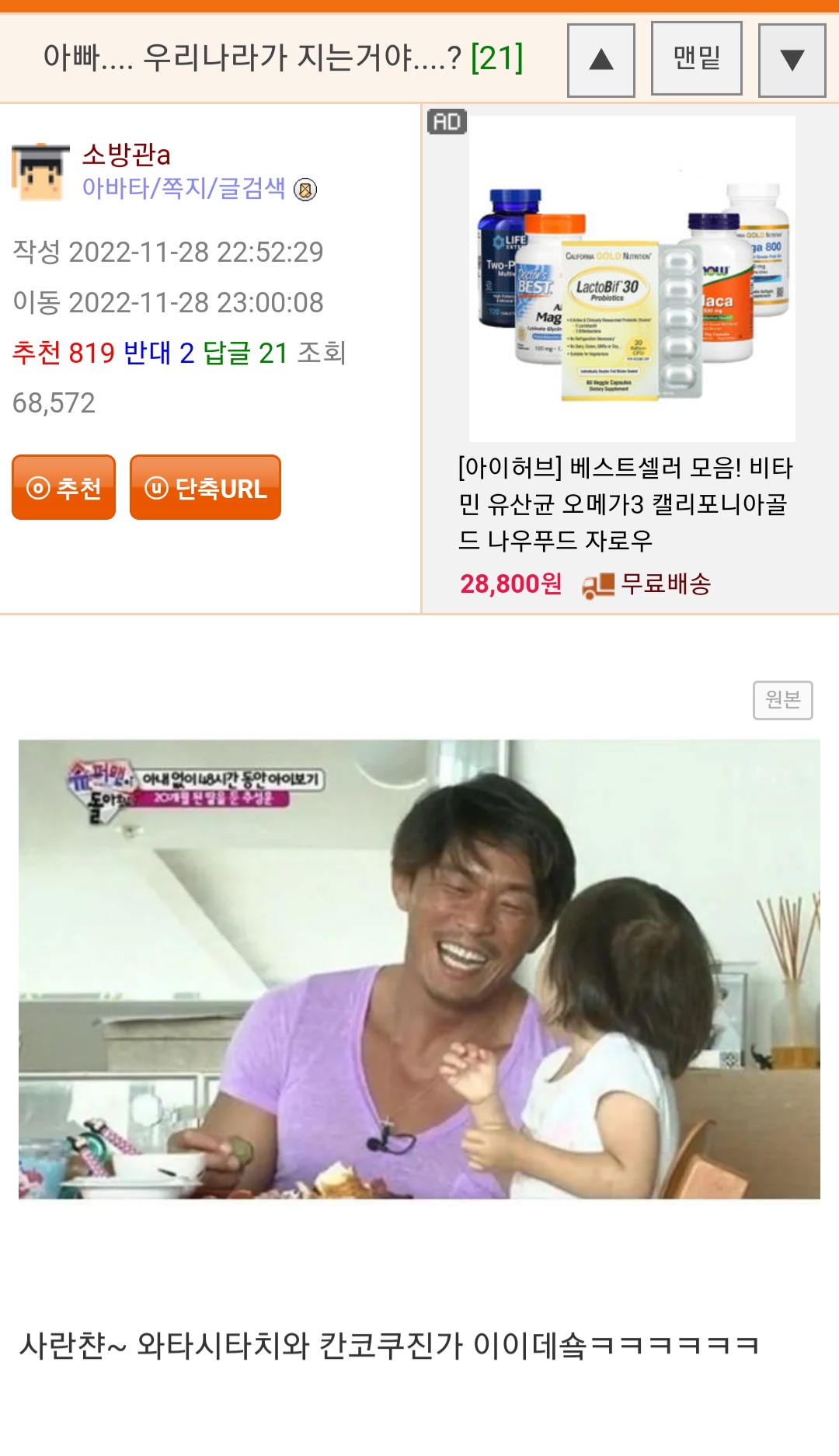
Task: Click the block user icon beside 글검색
Action: (x=305, y=190)
